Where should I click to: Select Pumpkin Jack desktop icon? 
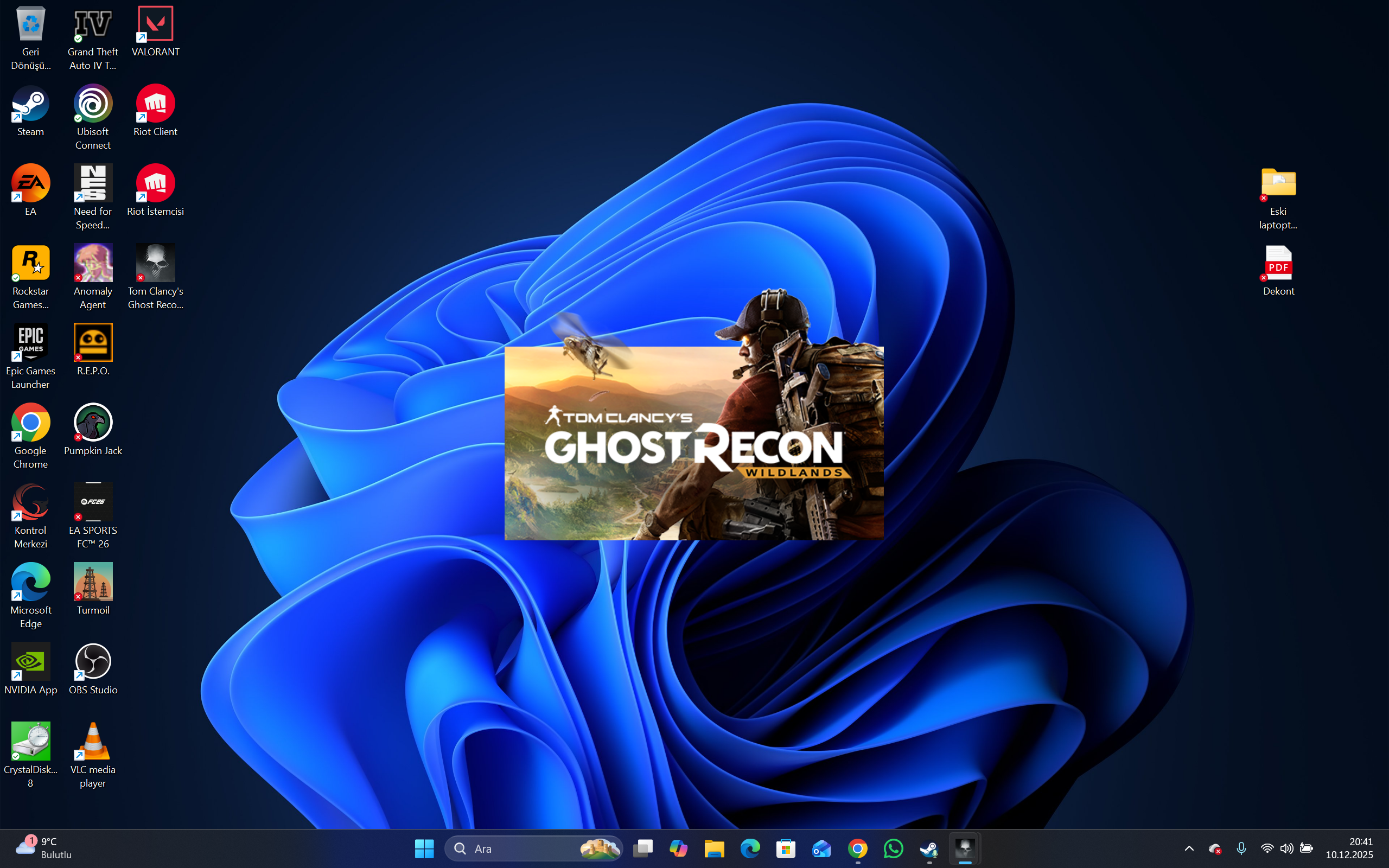92,430
